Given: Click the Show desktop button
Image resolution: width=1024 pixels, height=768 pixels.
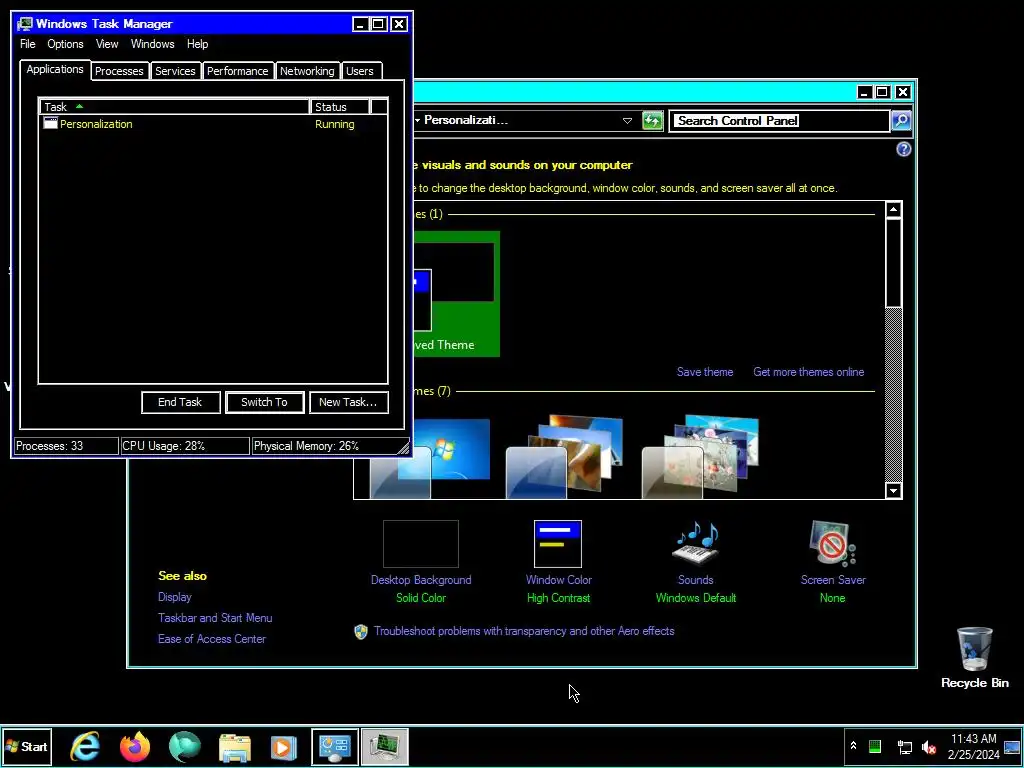Looking at the screenshot, I should 1013,746.
